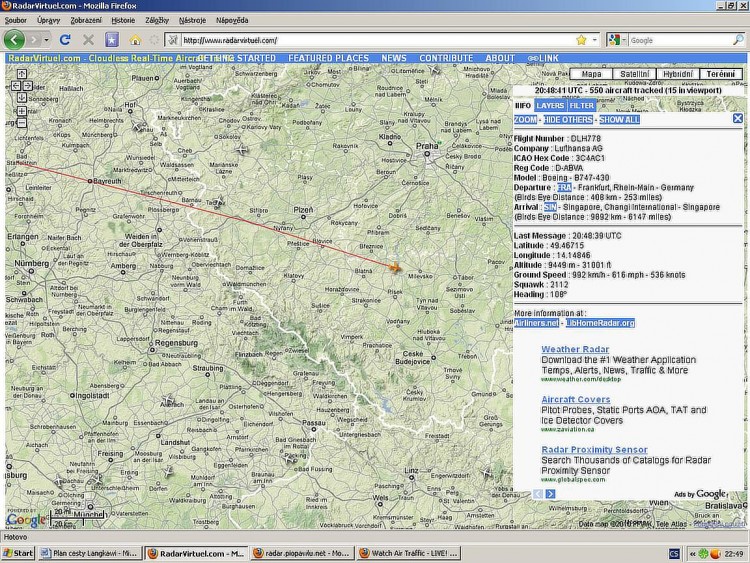
Task: Click the CS language indicator in tray
Action: pyautogui.click(x=674, y=553)
